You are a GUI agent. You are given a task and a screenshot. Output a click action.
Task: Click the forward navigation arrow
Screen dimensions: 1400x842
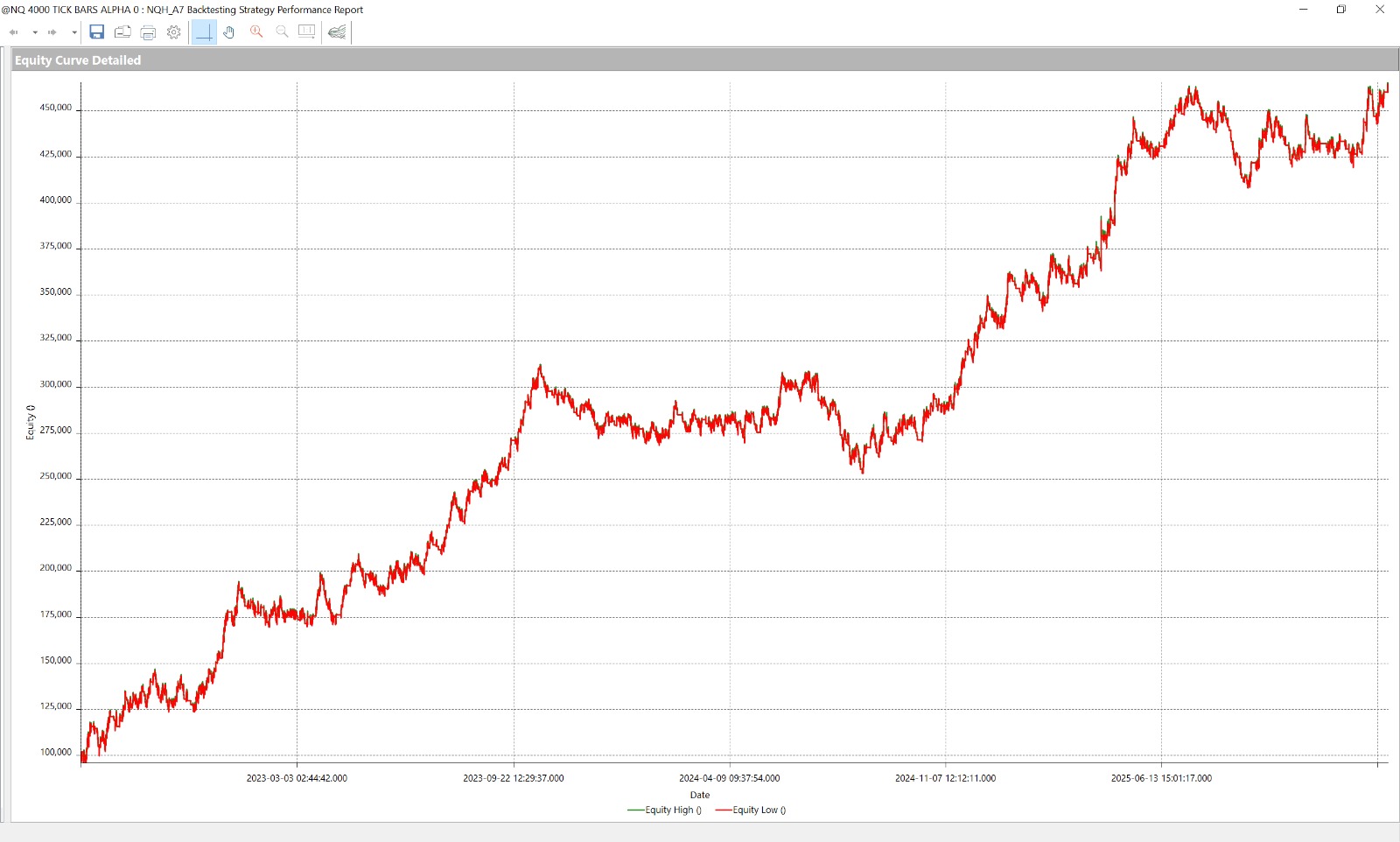pos(52,32)
